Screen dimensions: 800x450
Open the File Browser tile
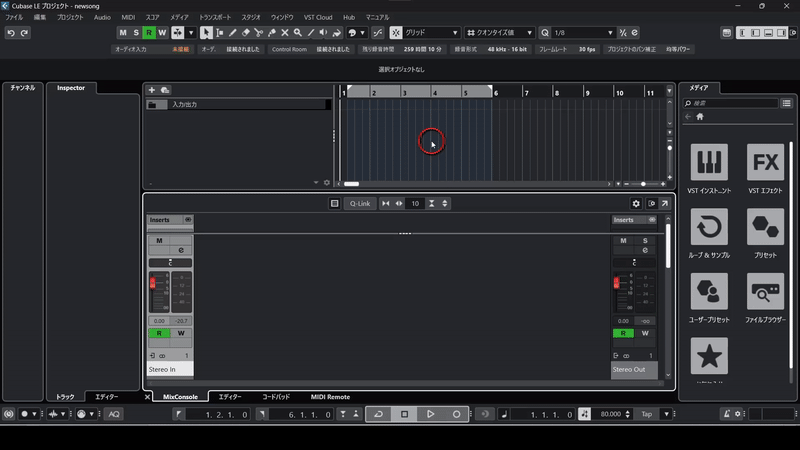click(765, 291)
